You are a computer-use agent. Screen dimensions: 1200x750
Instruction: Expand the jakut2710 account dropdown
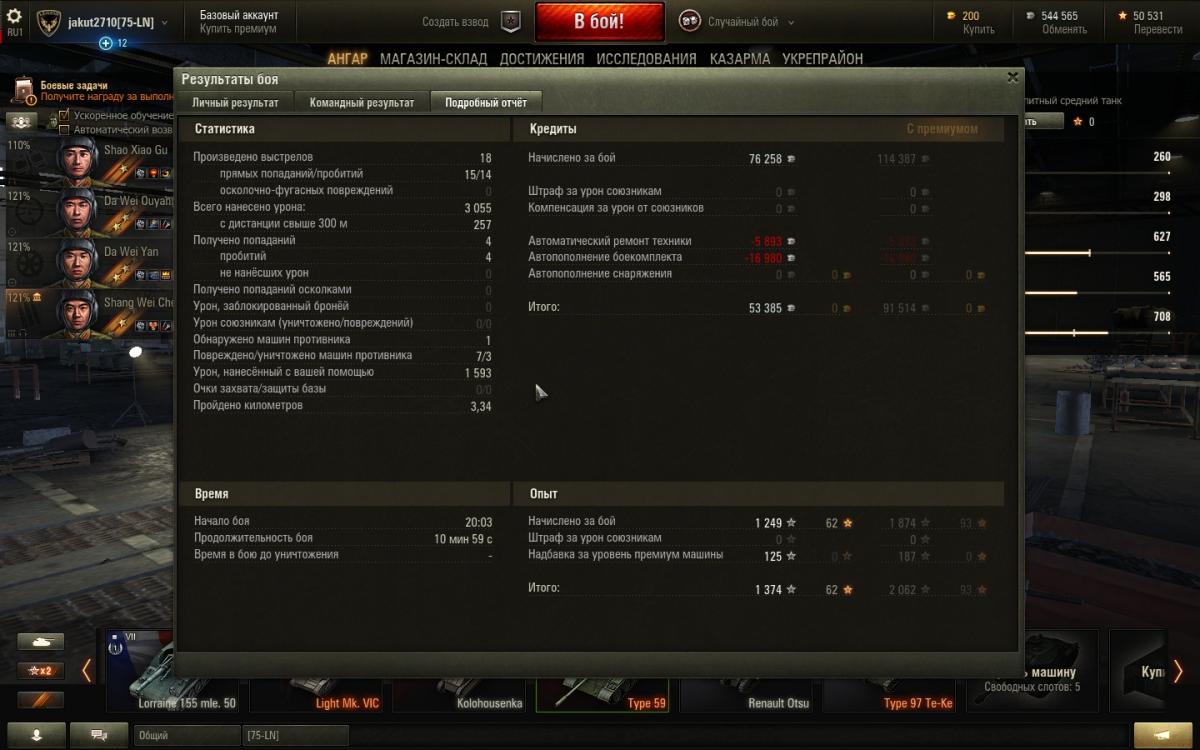[x=164, y=22]
